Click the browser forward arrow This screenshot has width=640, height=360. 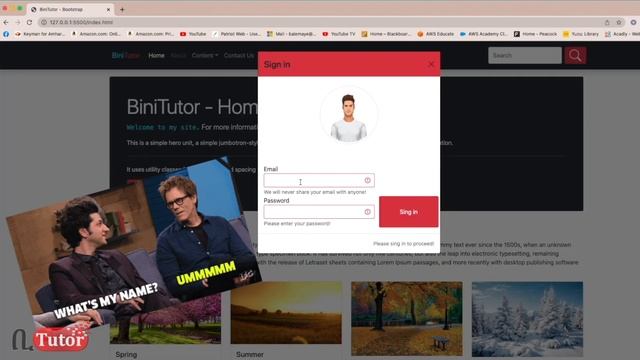click(x=18, y=22)
